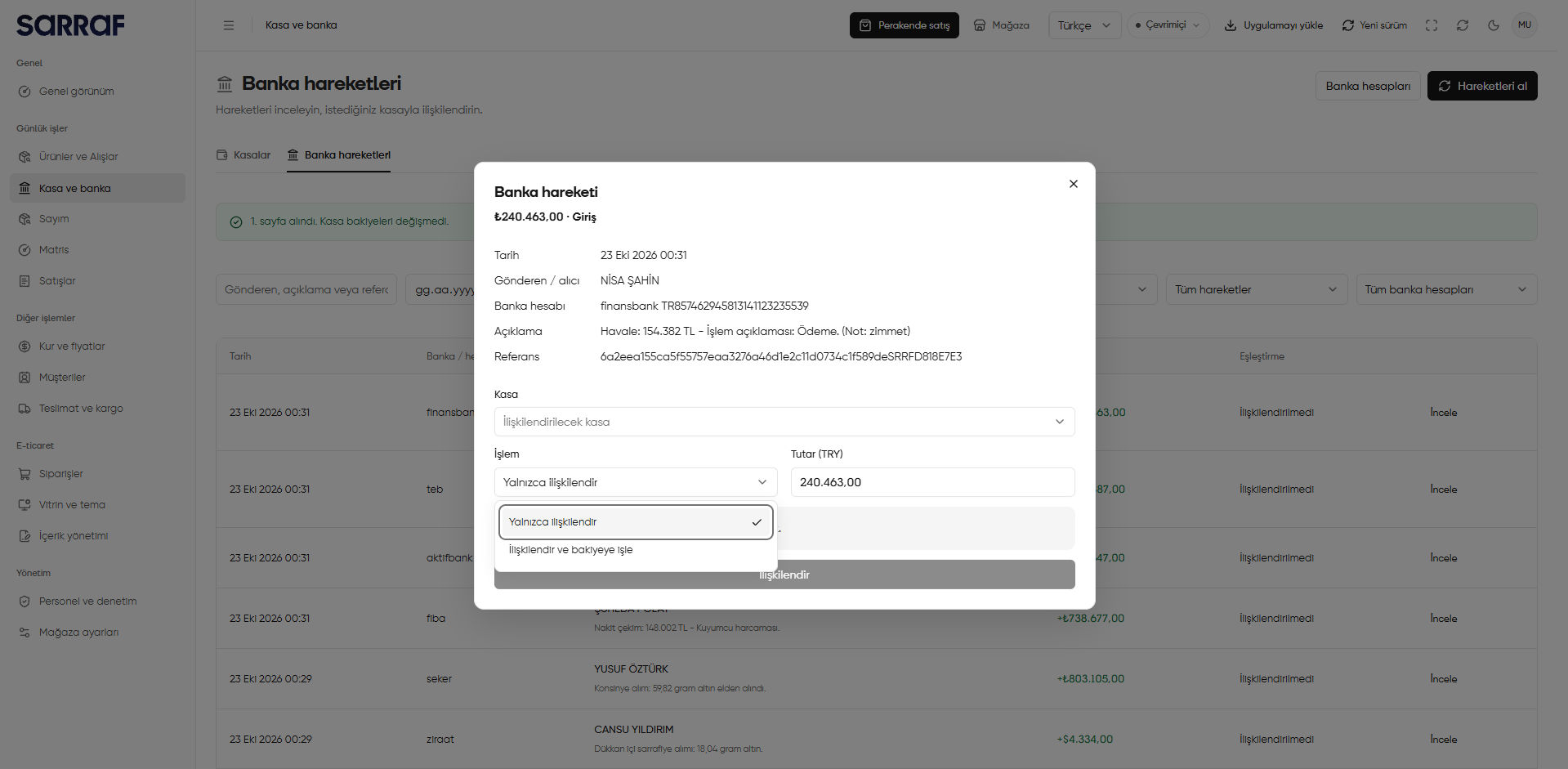Expand the İlişkilendirilecek kasa dropdown

click(784, 422)
